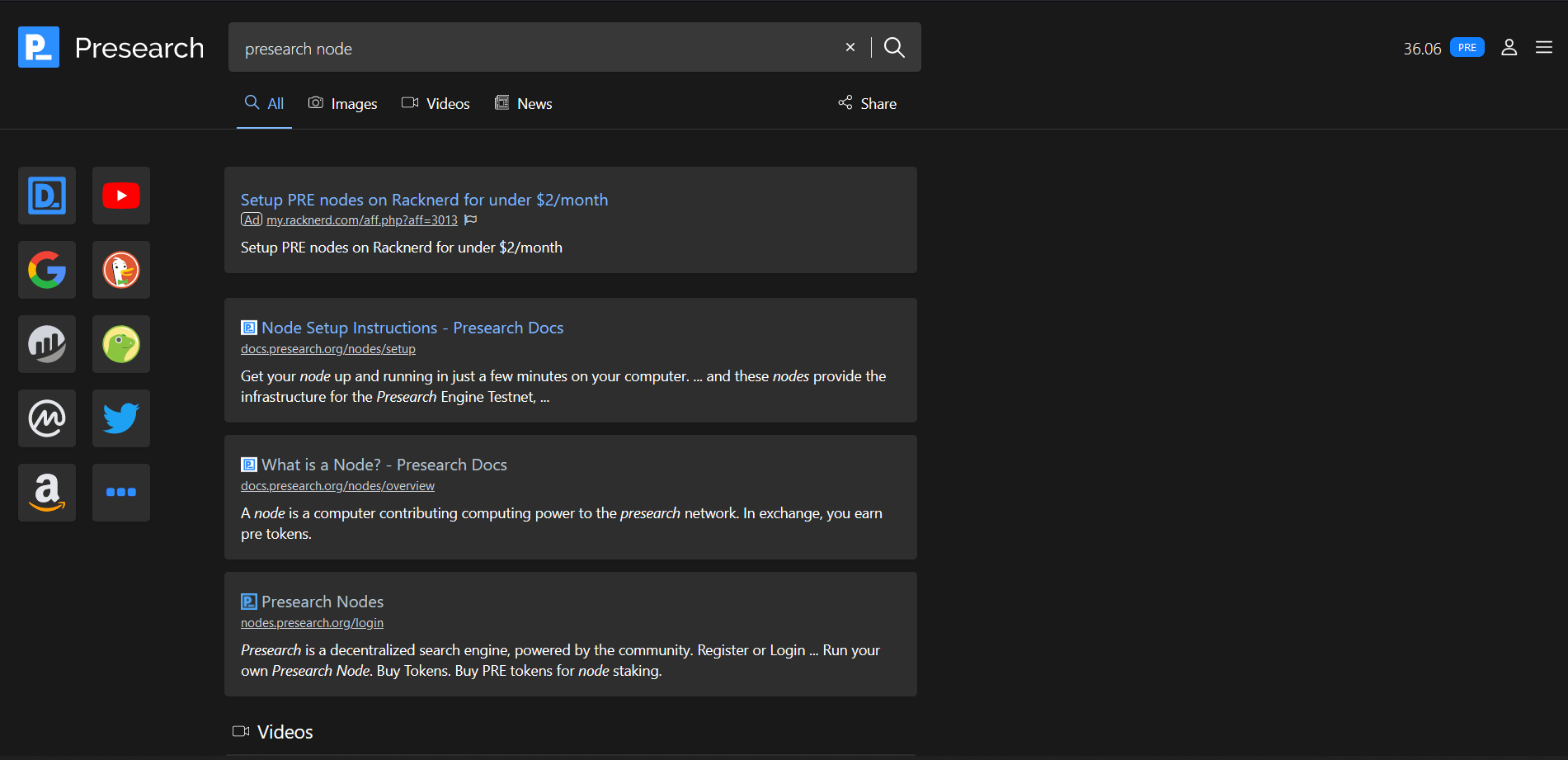Viewport: 1568px width, 760px height.
Task: Follow the docs.presearch.org/nodes/overview URL
Action: 337,486
